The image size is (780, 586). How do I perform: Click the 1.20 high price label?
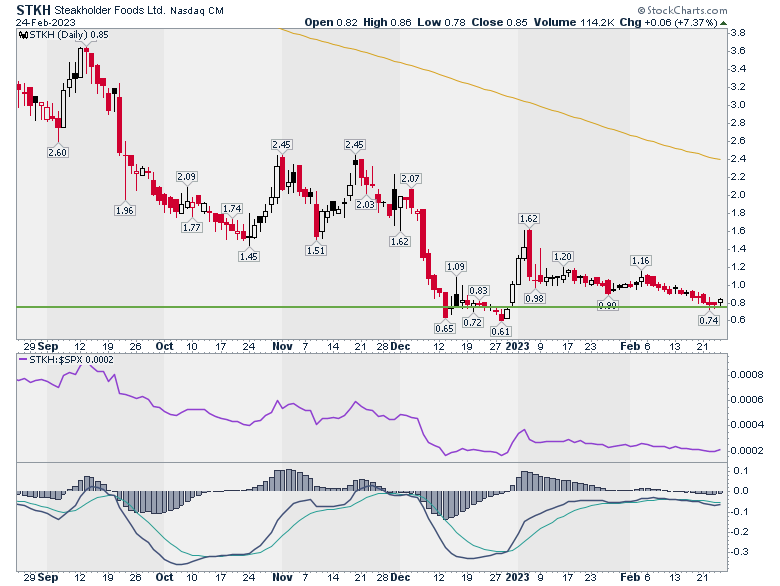[563, 257]
